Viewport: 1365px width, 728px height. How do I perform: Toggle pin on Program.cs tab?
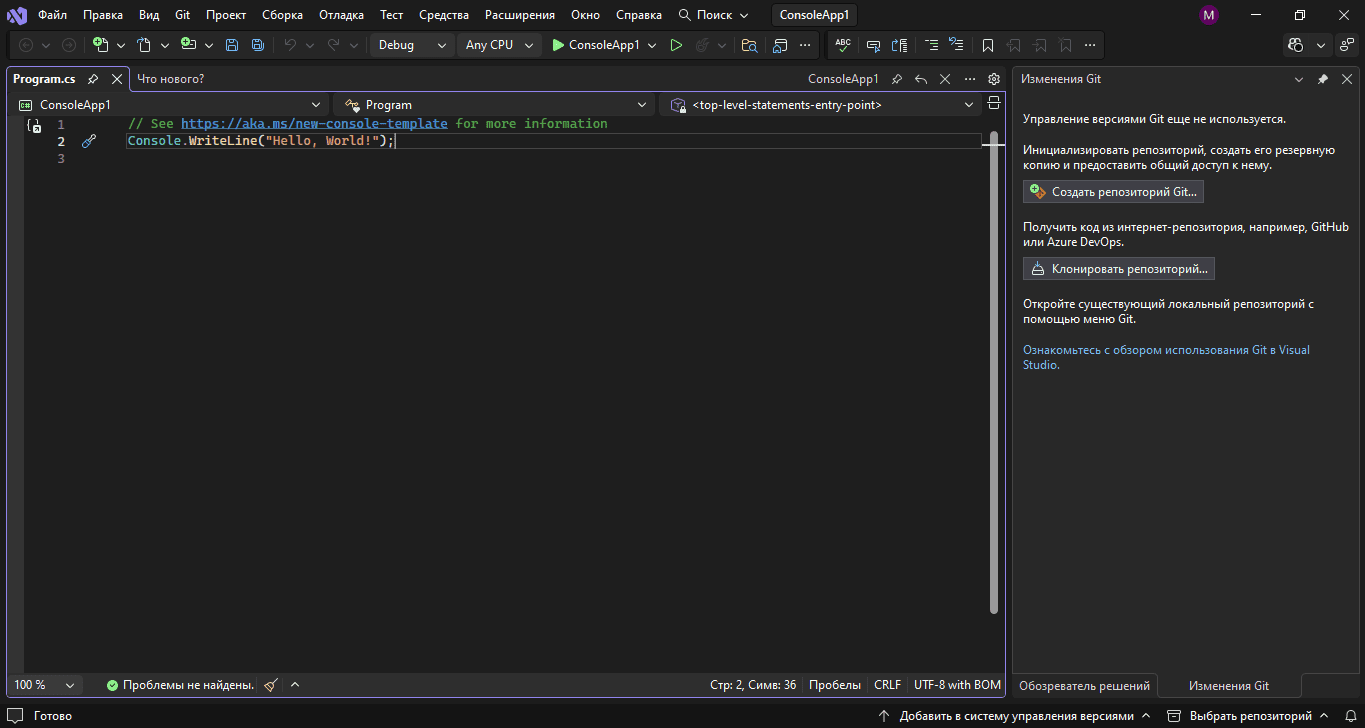[93, 79]
